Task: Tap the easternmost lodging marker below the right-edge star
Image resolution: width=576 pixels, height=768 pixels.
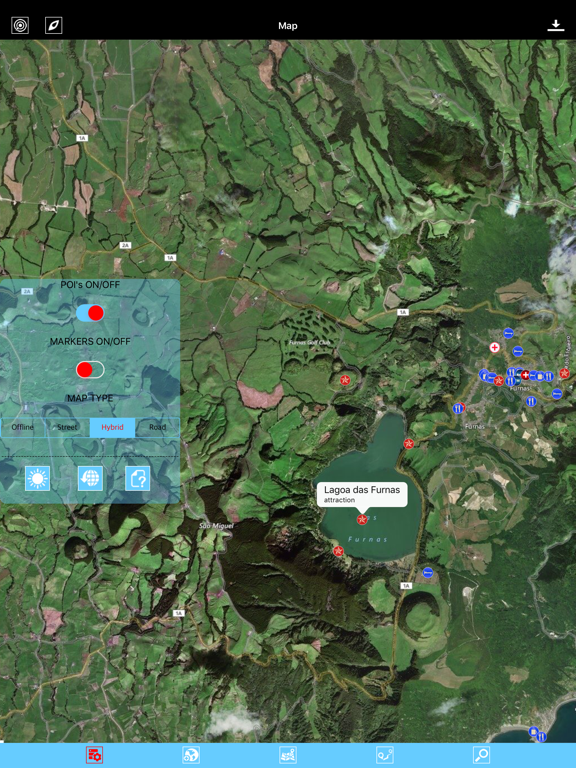Action: click(x=557, y=393)
